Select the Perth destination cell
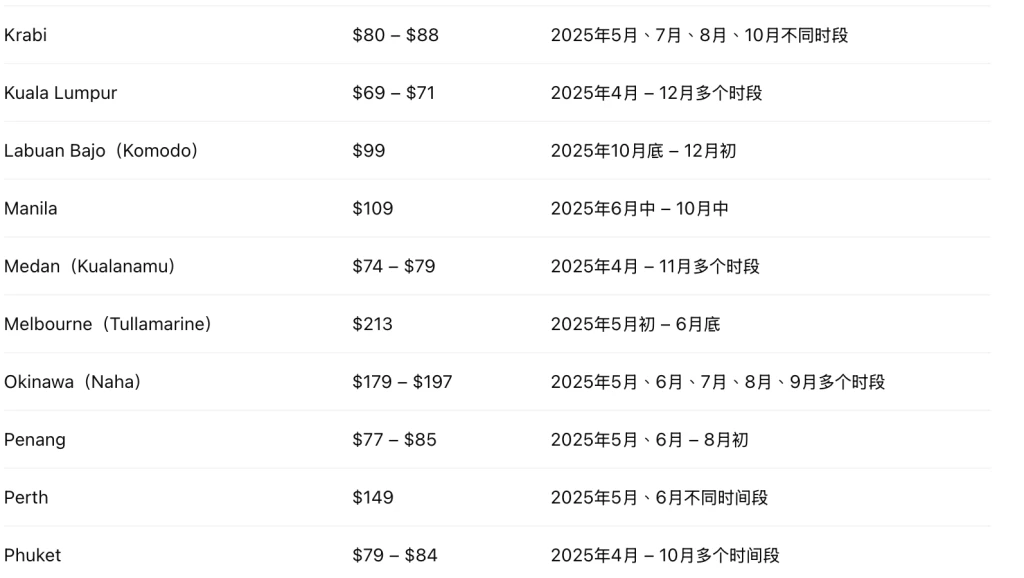Image resolution: width=1024 pixels, height=578 pixels. 26,498
